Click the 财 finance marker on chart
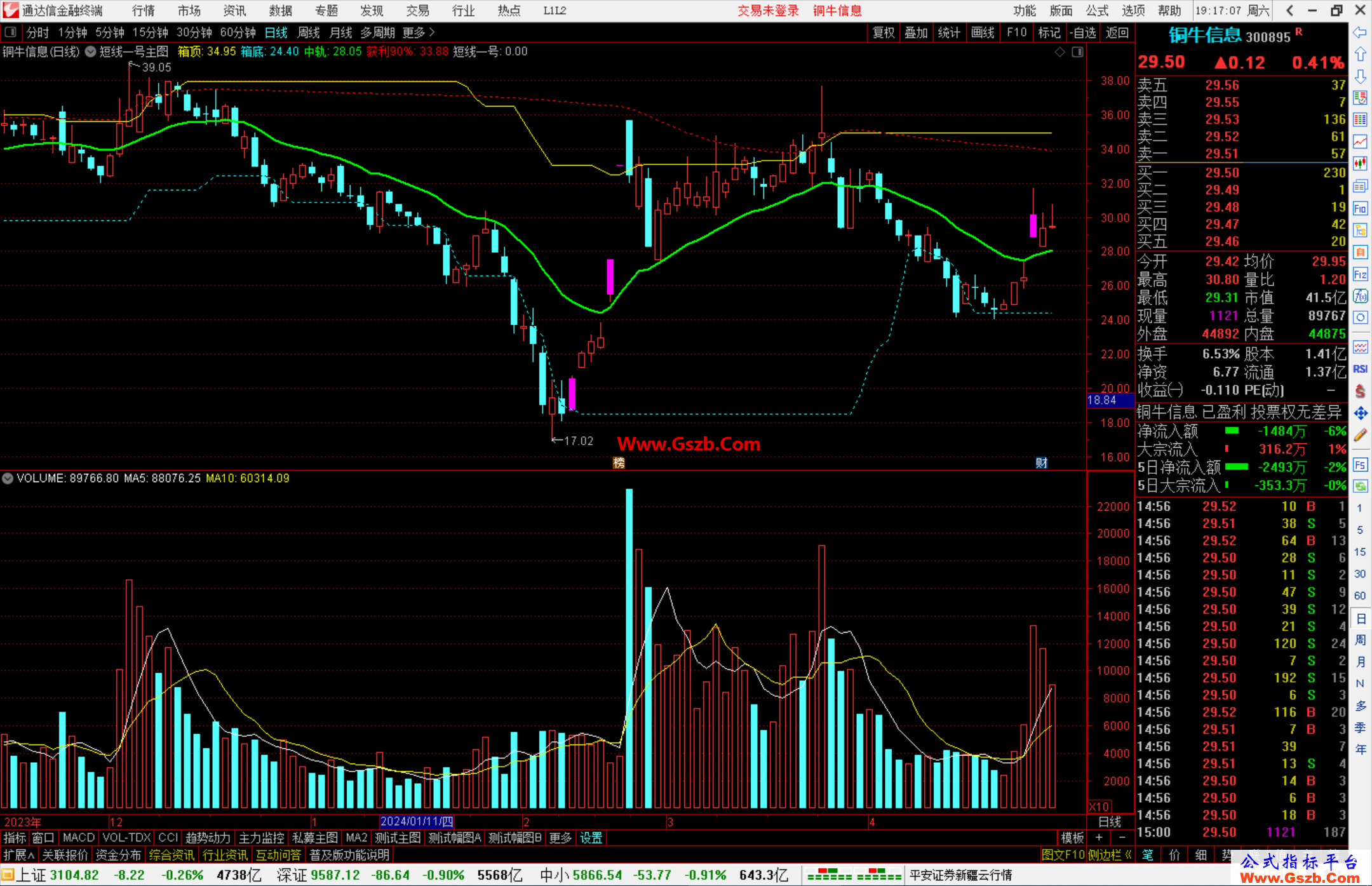1372x886 pixels. pyautogui.click(x=1042, y=463)
